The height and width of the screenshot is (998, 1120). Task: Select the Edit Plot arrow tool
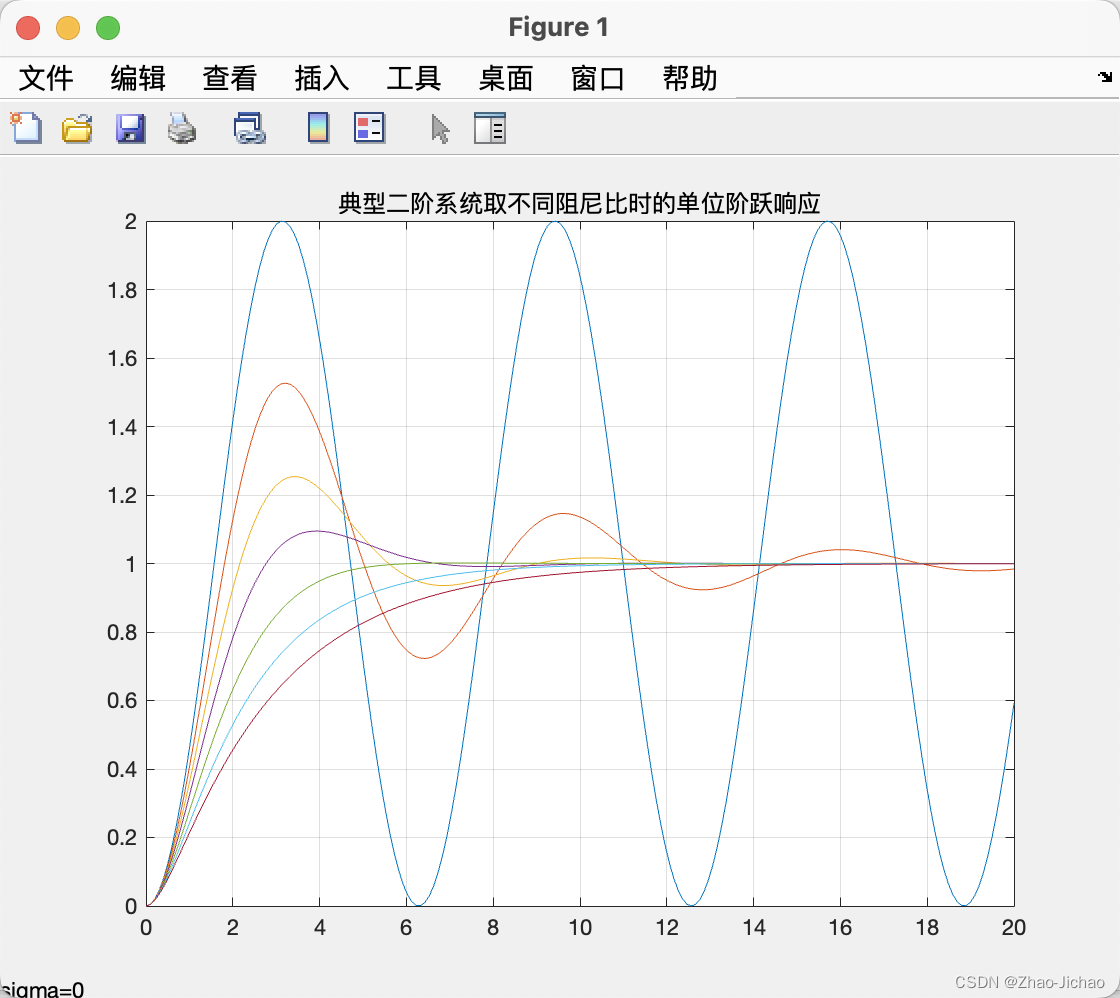click(441, 129)
